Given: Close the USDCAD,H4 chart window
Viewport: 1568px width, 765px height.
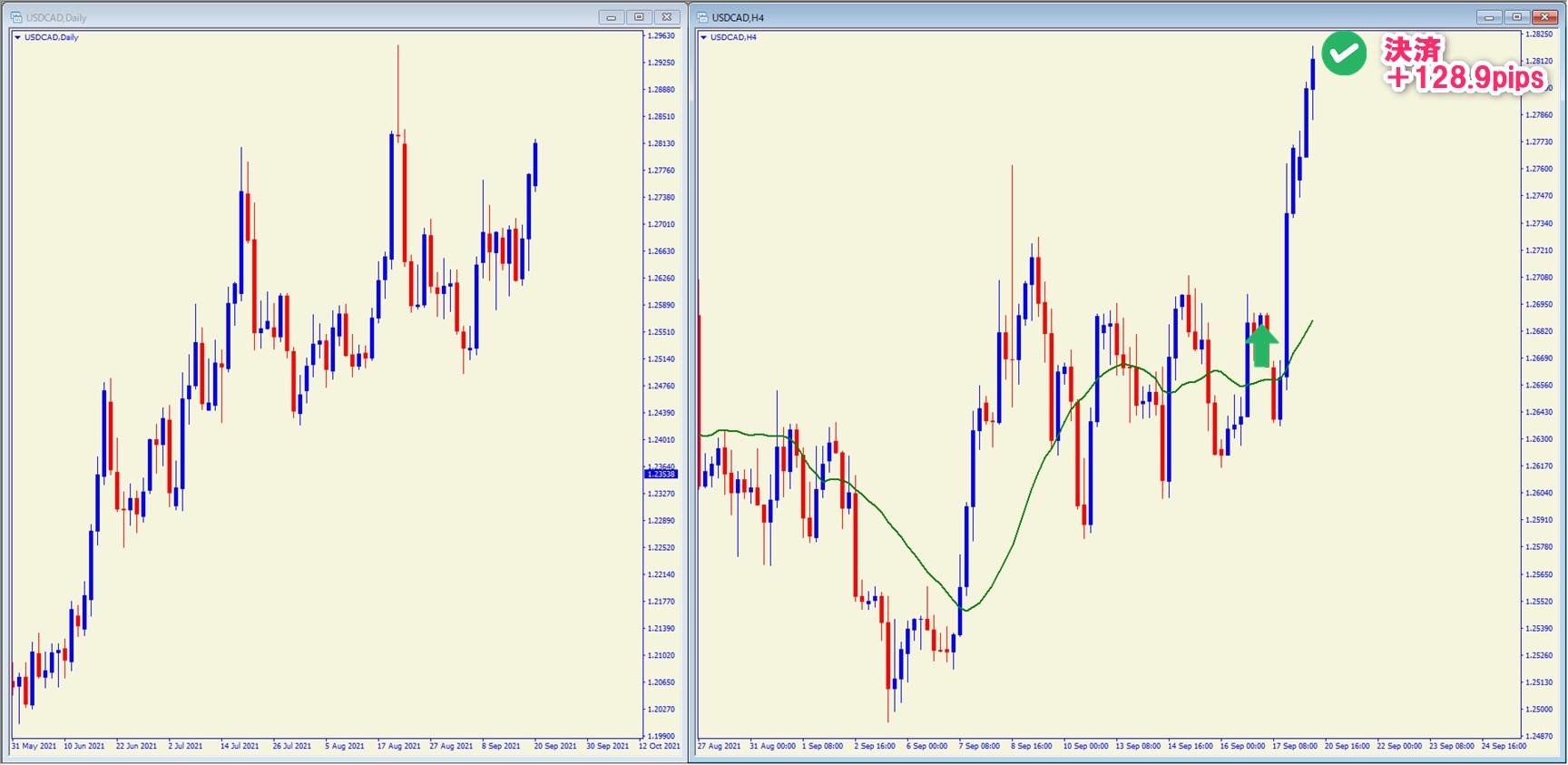Looking at the screenshot, I should [x=1544, y=17].
